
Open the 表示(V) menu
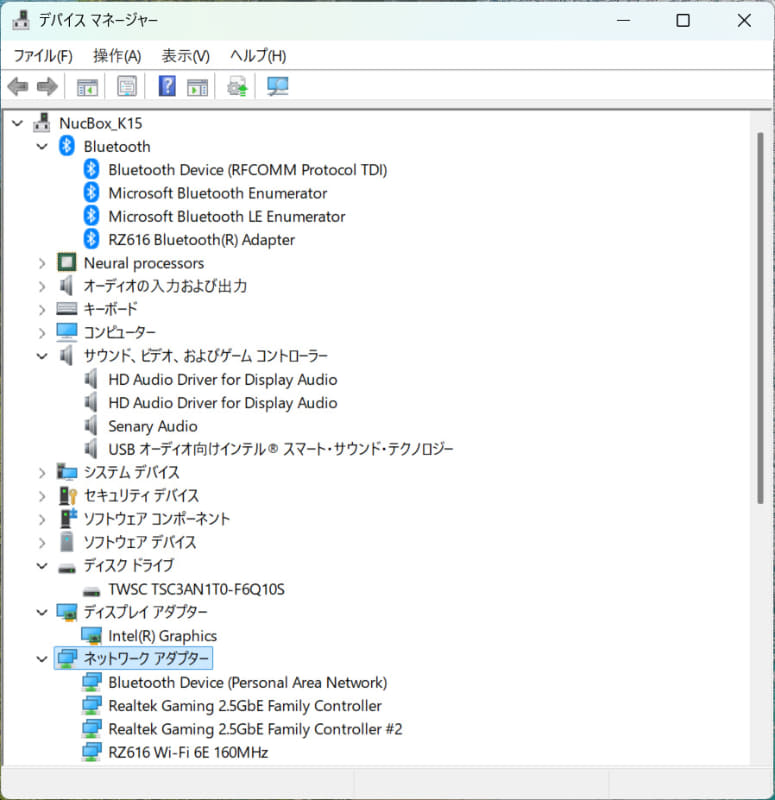(186, 56)
